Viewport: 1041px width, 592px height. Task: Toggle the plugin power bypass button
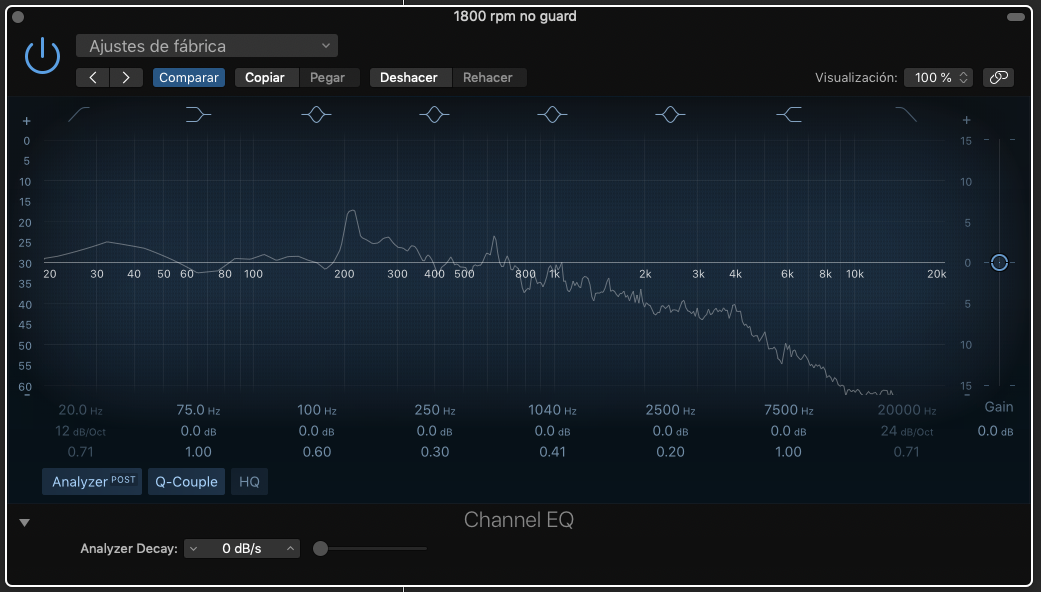point(42,56)
